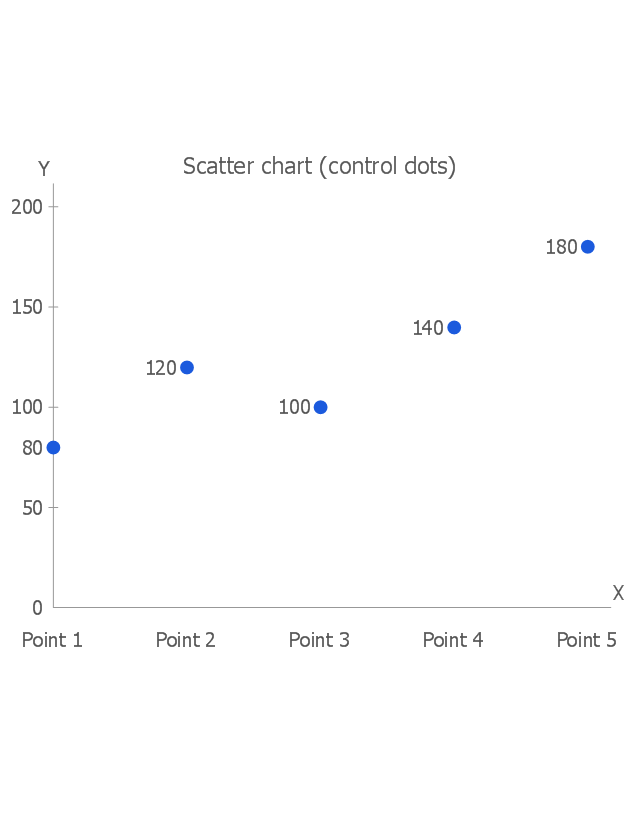Click the 0 origin label
Viewport: 640px width, 813px height.
pos(37,608)
